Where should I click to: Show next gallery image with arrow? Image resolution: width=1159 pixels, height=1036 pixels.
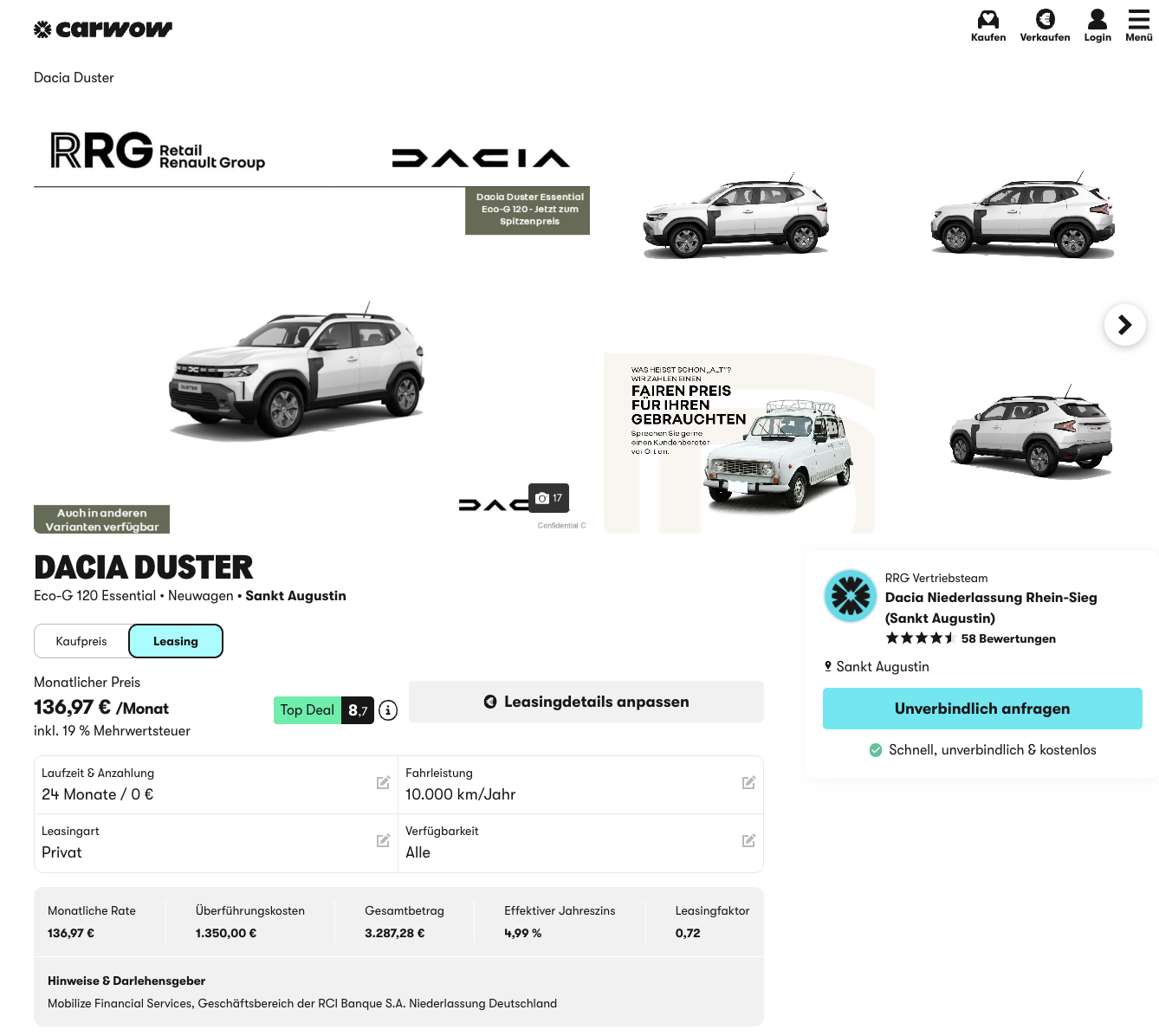[1125, 325]
